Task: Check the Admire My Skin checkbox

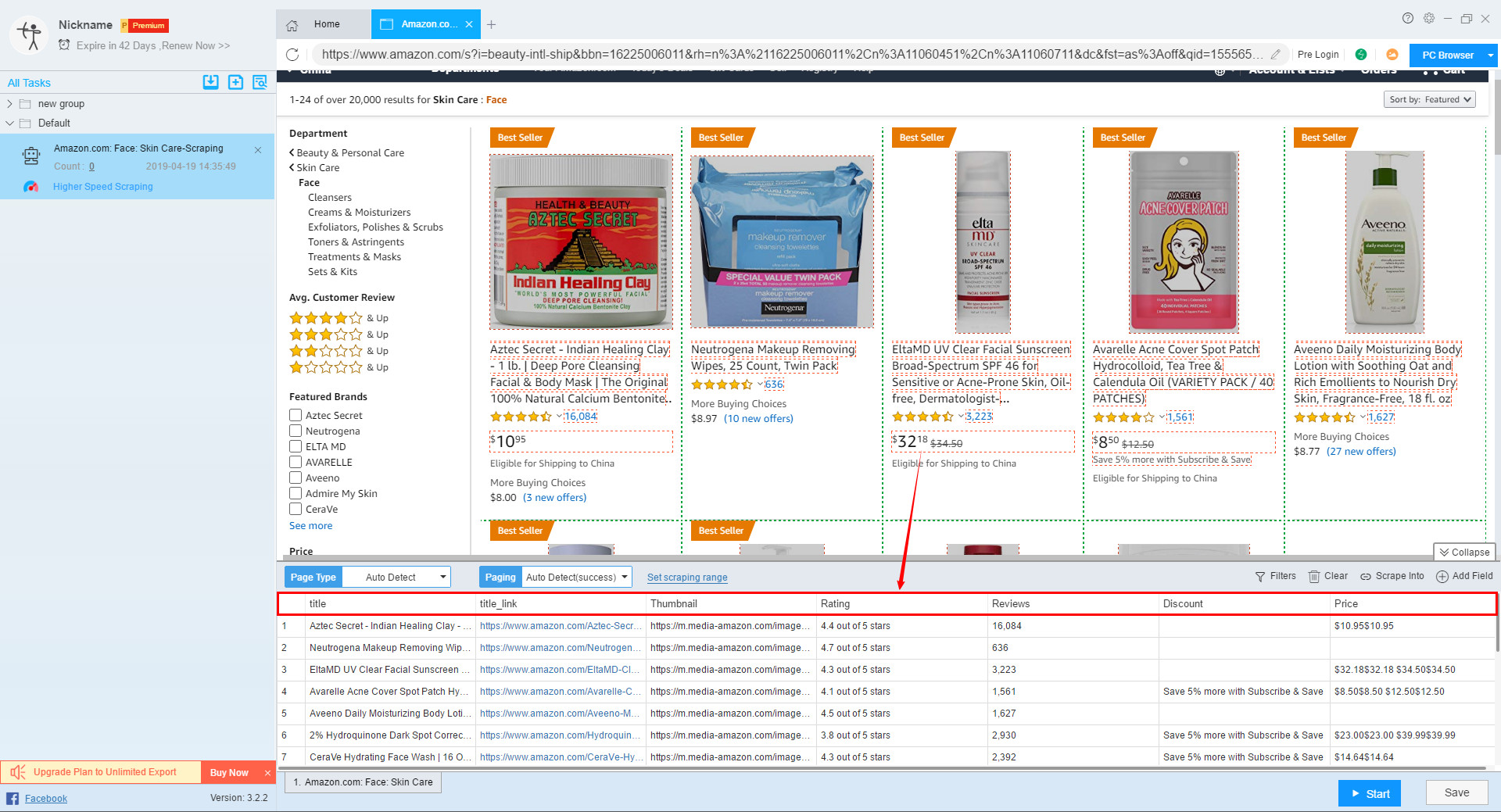Action: (296, 493)
